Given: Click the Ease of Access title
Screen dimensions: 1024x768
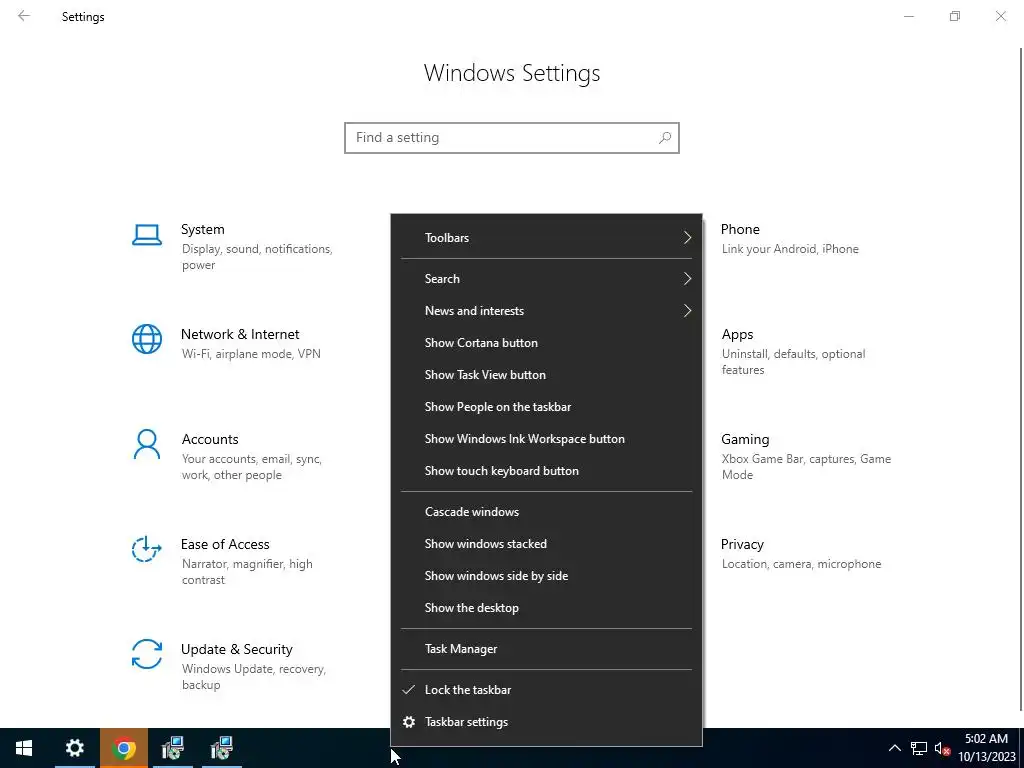Looking at the screenshot, I should (x=225, y=545).
